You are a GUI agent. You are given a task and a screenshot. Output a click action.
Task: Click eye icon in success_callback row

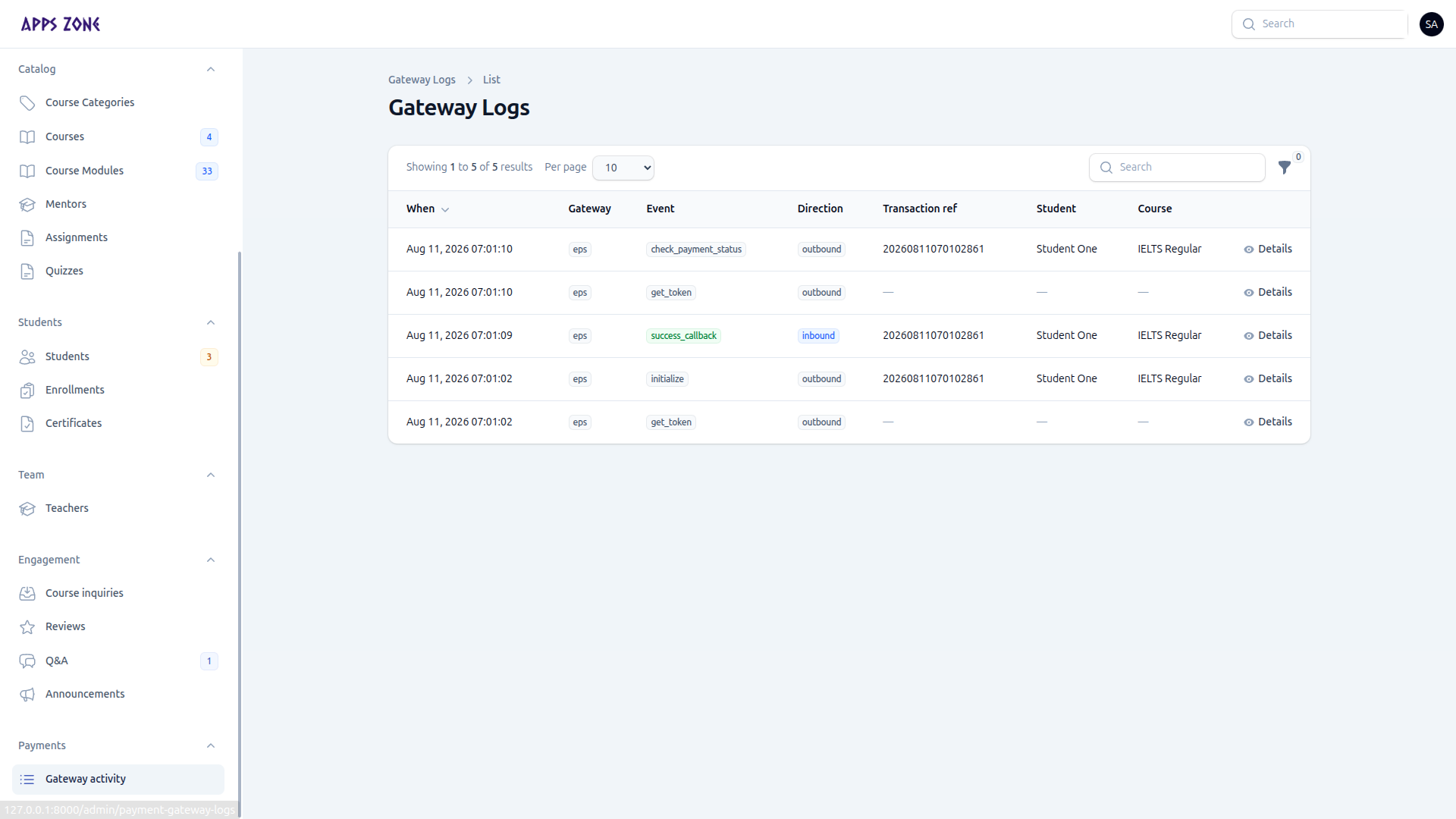1248,336
